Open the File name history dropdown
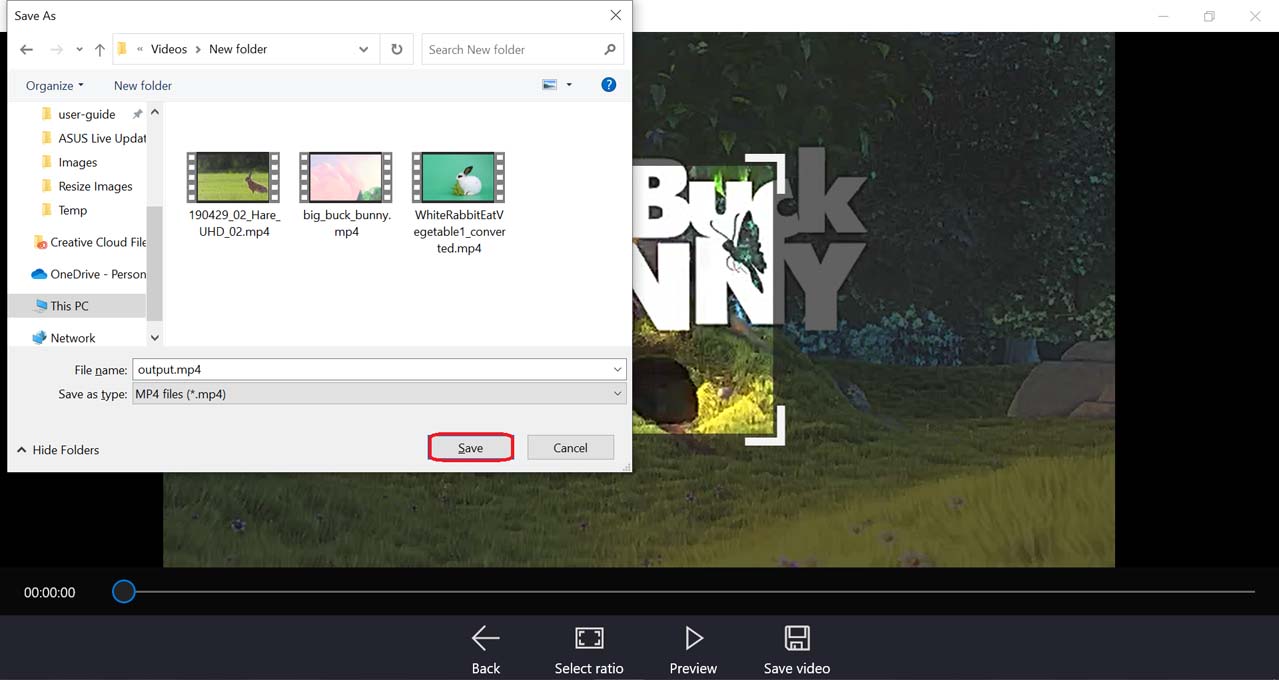Viewport: 1279px width, 680px height. pyautogui.click(x=617, y=369)
